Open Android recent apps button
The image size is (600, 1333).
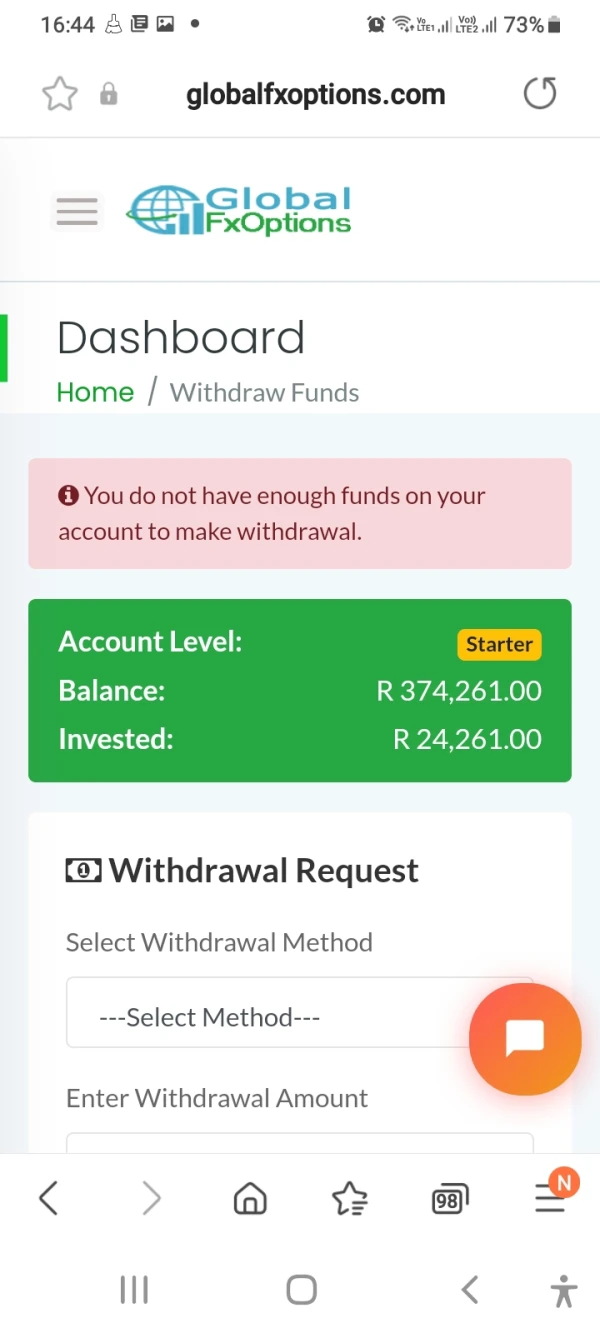134,1290
